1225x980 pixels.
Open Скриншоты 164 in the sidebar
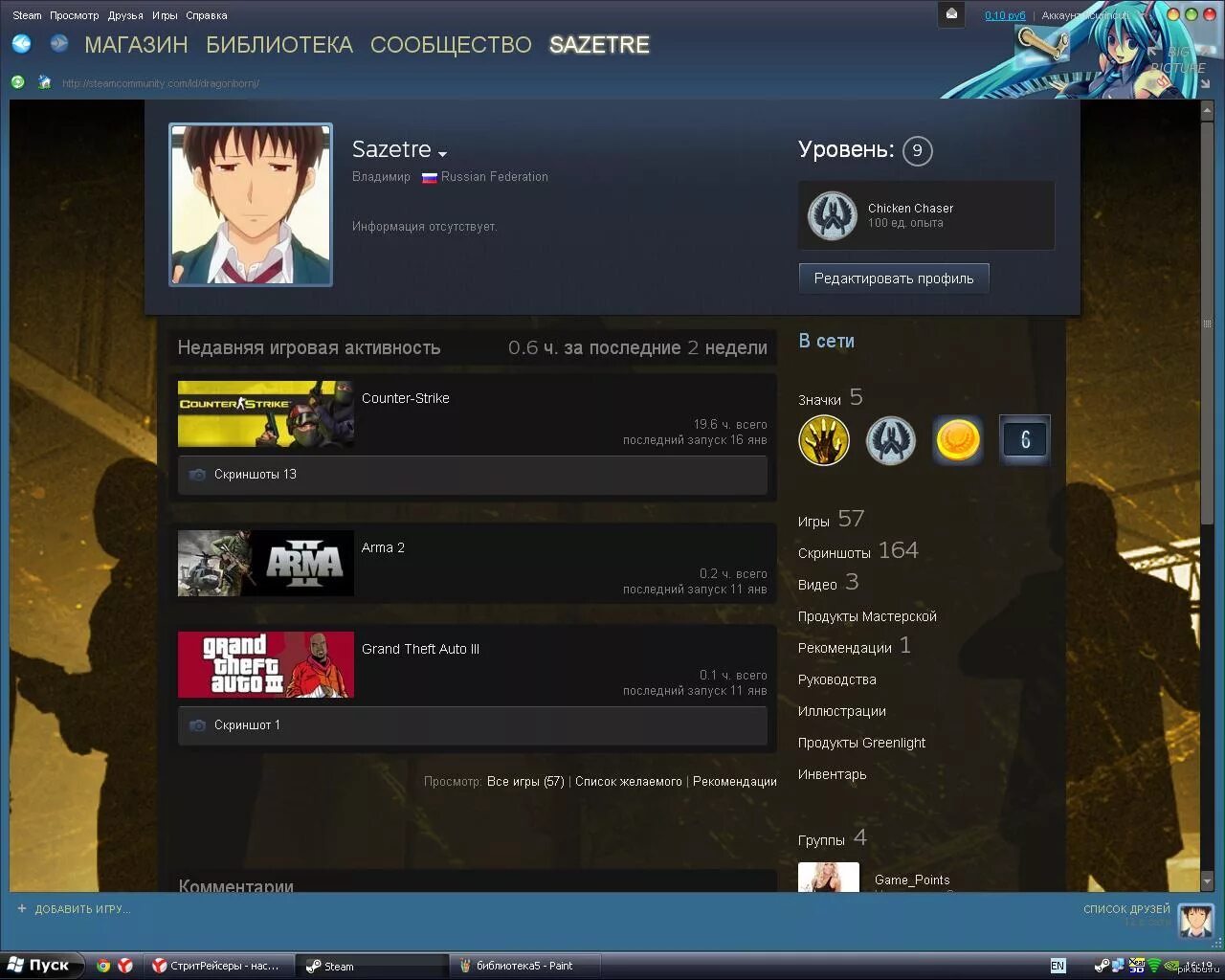(858, 551)
